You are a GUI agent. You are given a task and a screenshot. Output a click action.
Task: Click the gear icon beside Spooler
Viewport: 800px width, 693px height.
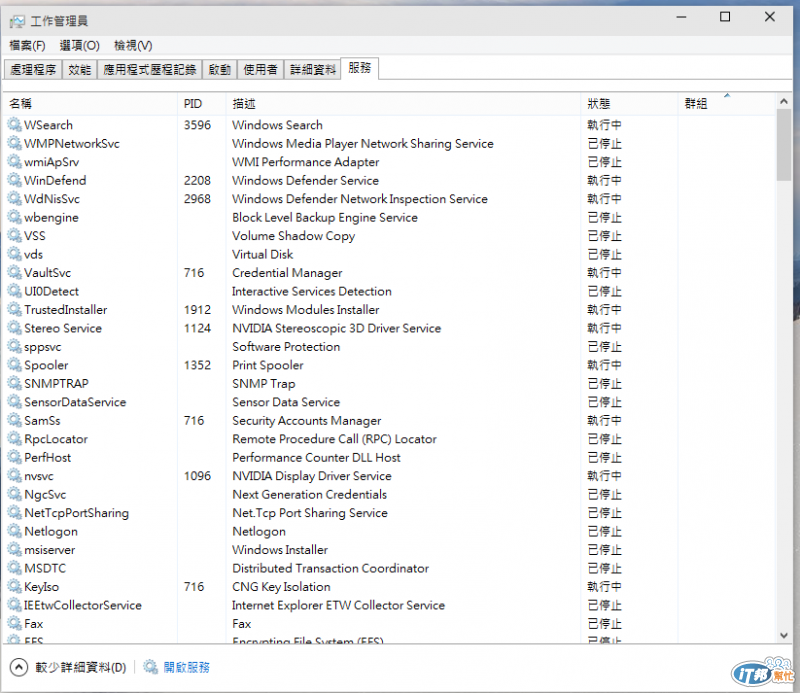tap(14, 365)
